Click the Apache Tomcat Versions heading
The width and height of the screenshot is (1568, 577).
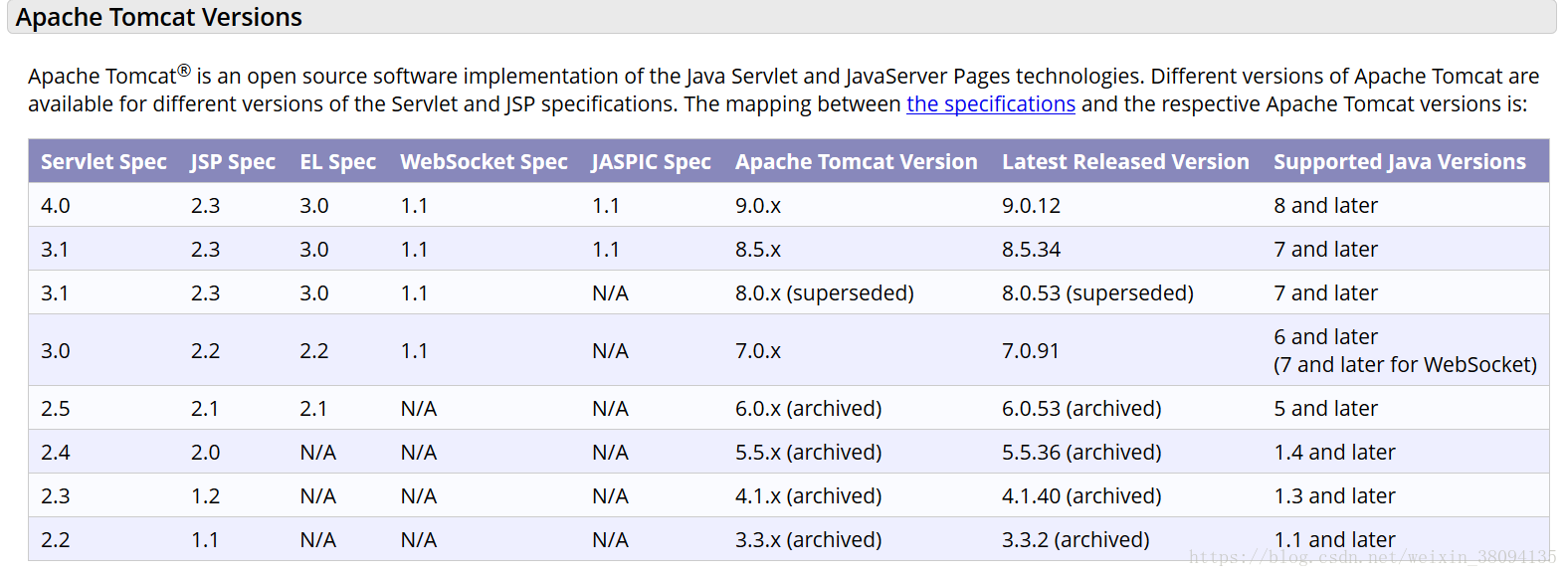pyautogui.click(x=159, y=17)
